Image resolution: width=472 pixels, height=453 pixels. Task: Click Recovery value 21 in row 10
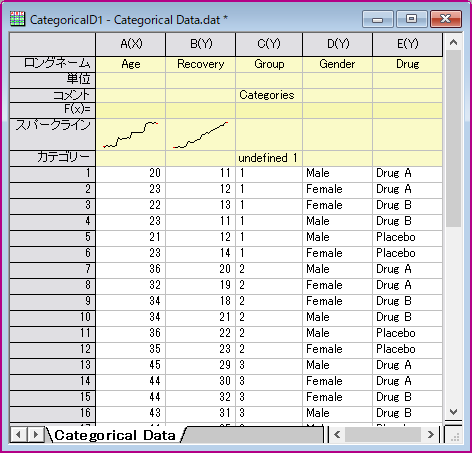[201, 318]
